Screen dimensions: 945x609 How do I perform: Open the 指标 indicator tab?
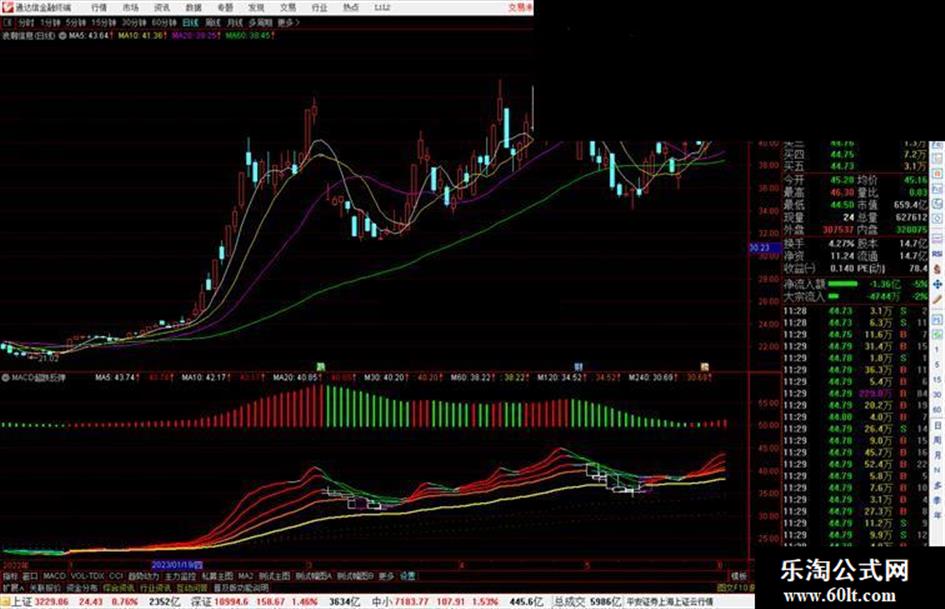[x=10, y=576]
